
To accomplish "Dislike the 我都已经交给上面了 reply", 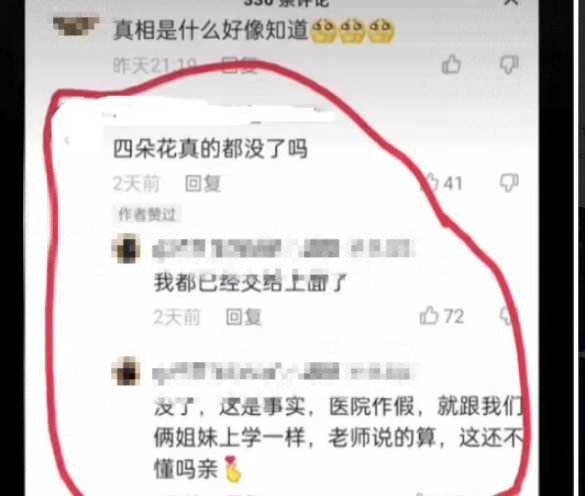I will tap(508, 316).
